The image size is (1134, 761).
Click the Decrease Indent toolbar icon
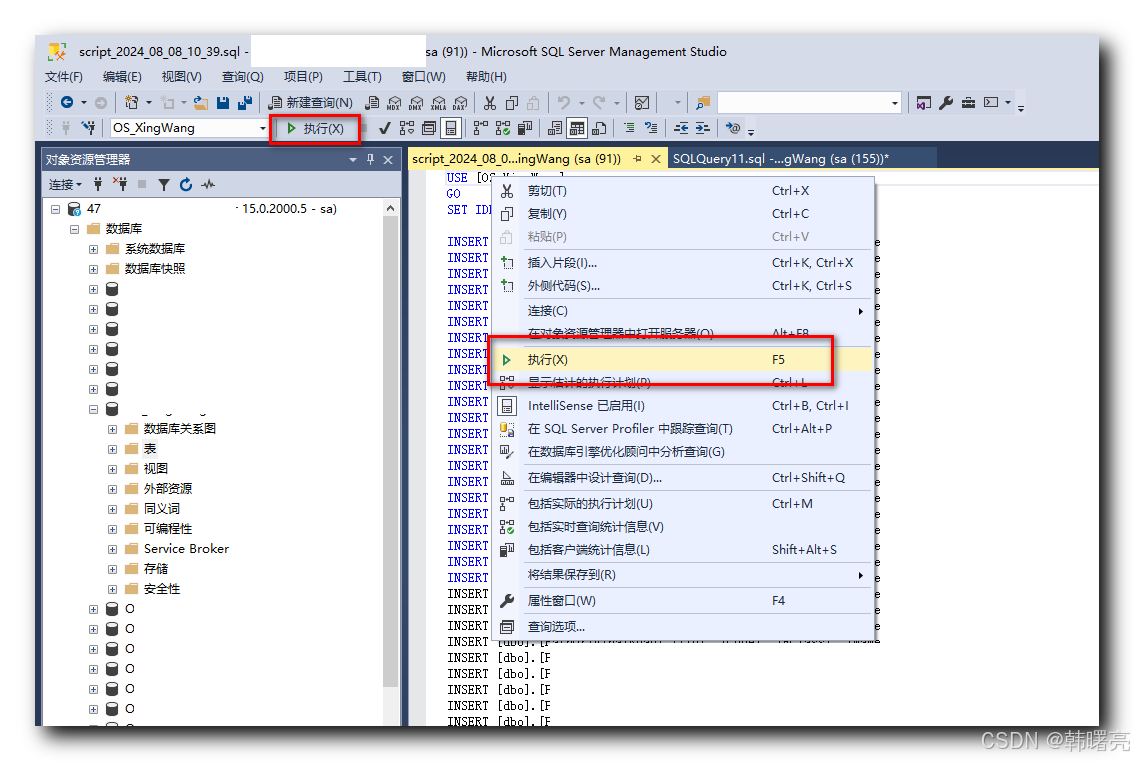click(681, 128)
